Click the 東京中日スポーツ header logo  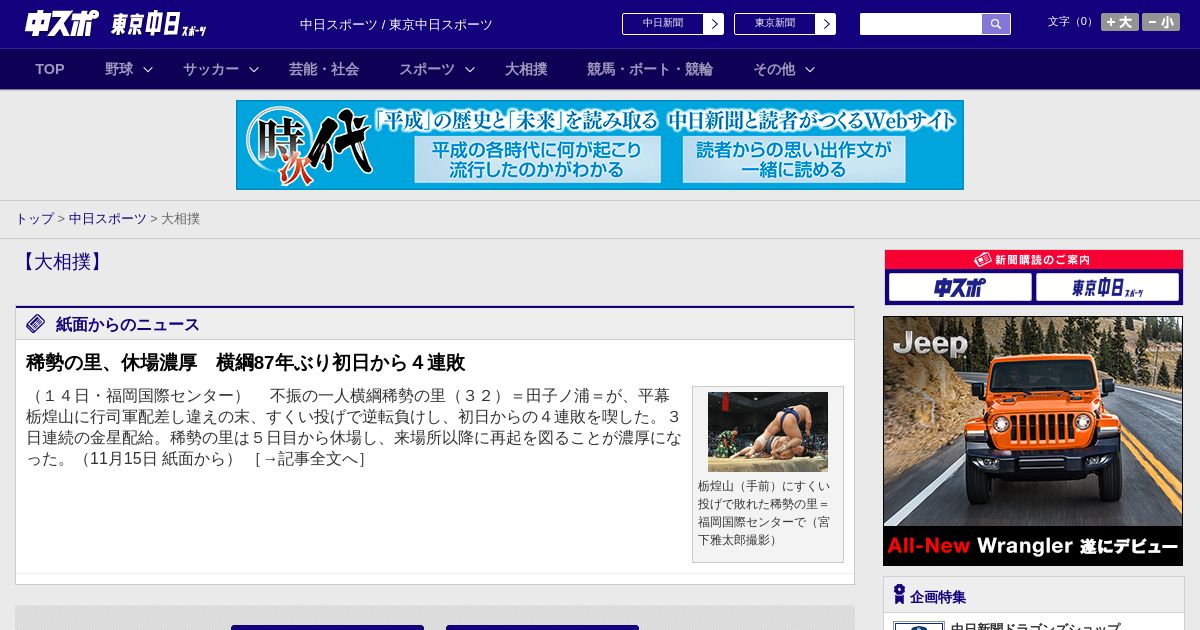coord(159,25)
